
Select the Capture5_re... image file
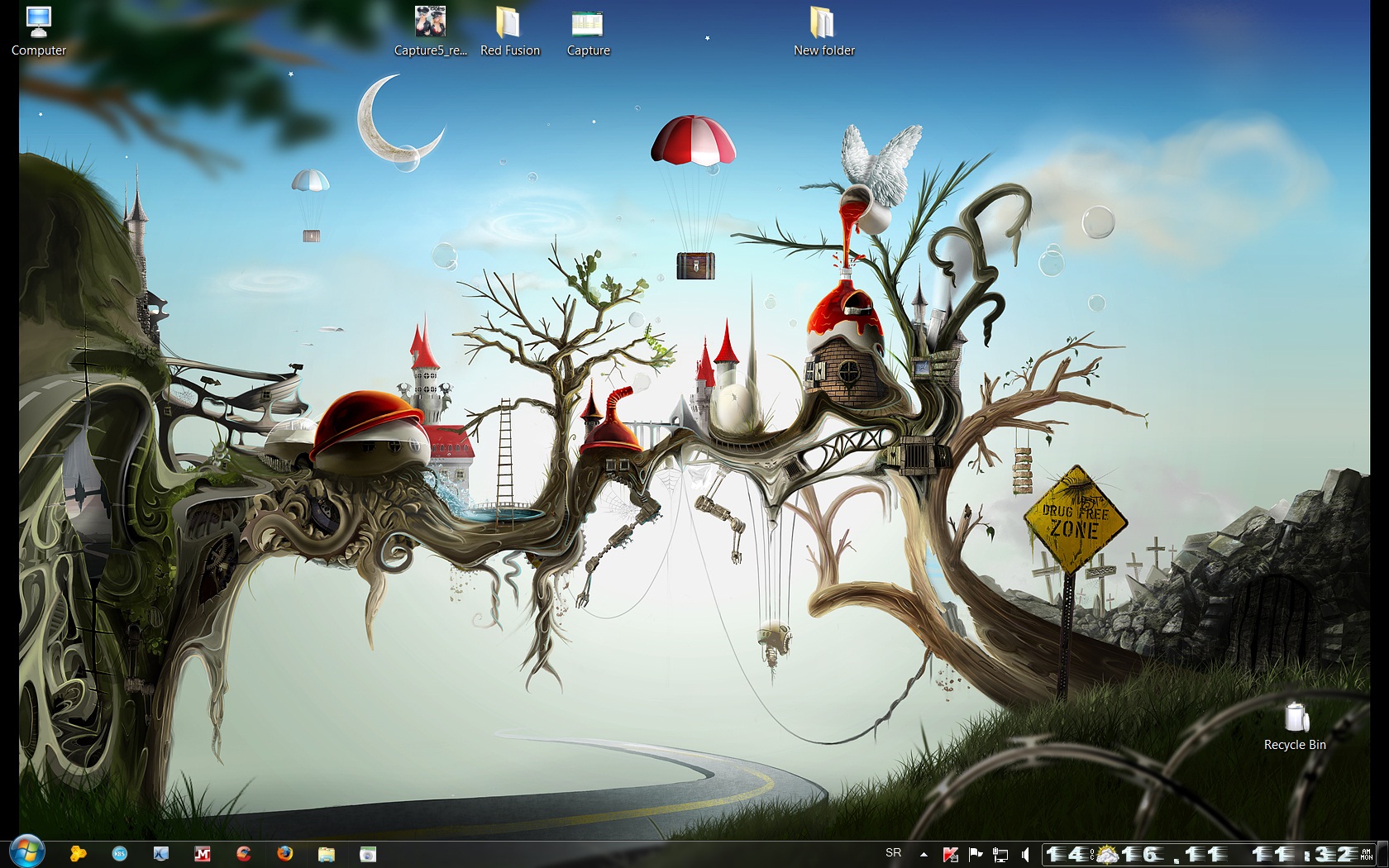[430, 31]
